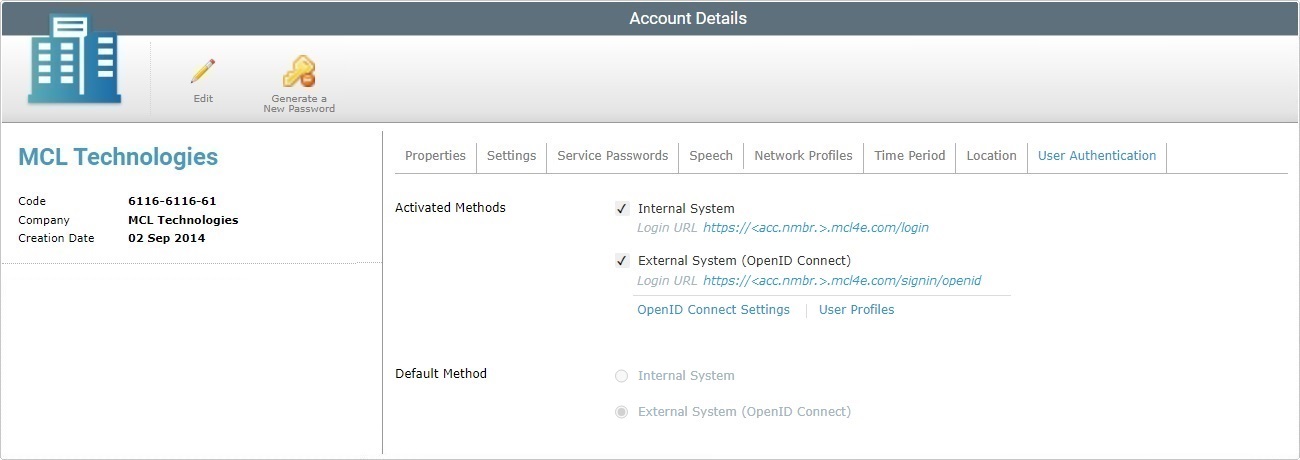Click the account code 6116-6116-61
The image size is (1300, 460).
172,201
